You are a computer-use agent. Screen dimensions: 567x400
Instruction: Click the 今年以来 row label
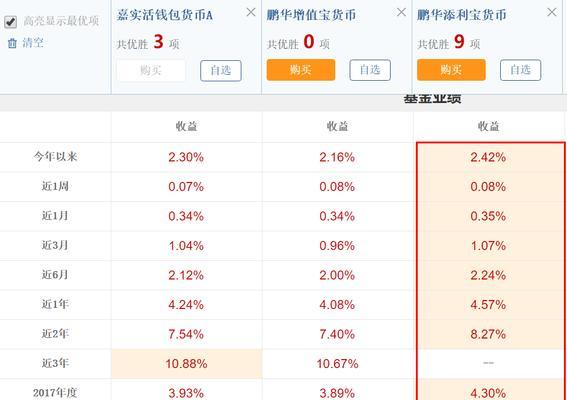tap(55, 157)
